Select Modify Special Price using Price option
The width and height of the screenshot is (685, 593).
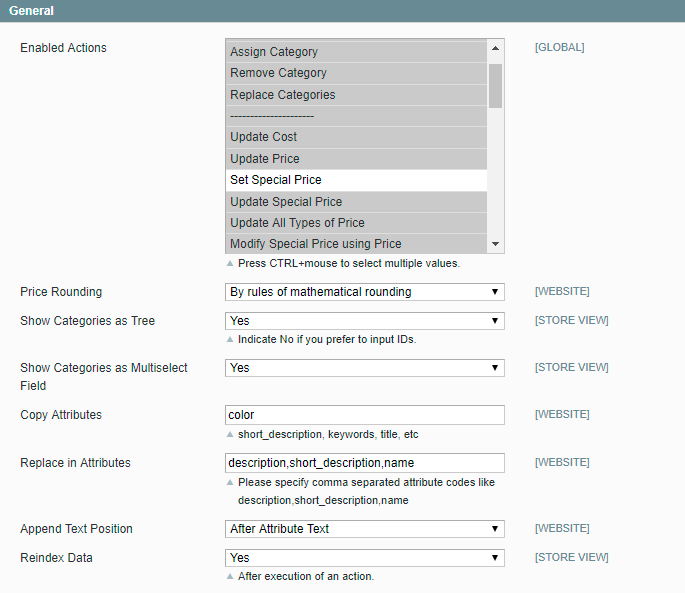tap(356, 244)
